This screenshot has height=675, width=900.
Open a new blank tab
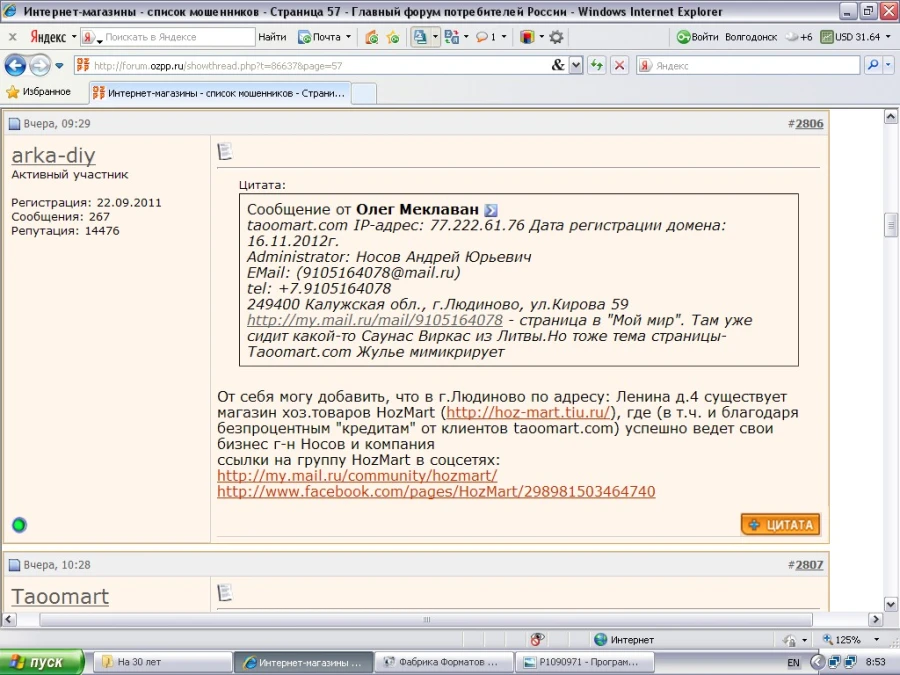point(363,93)
